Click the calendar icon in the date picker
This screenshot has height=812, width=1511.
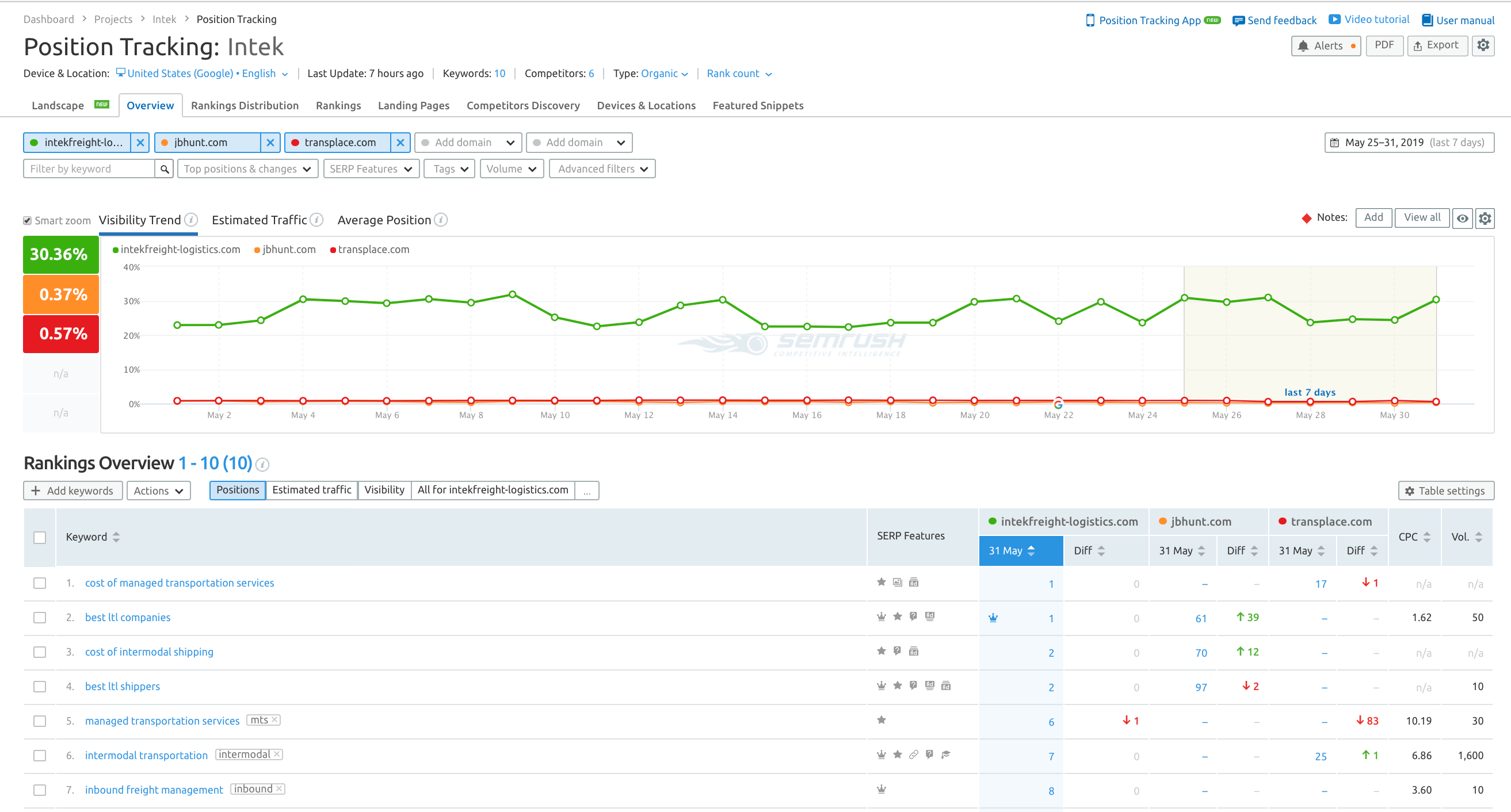pos(1336,143)
